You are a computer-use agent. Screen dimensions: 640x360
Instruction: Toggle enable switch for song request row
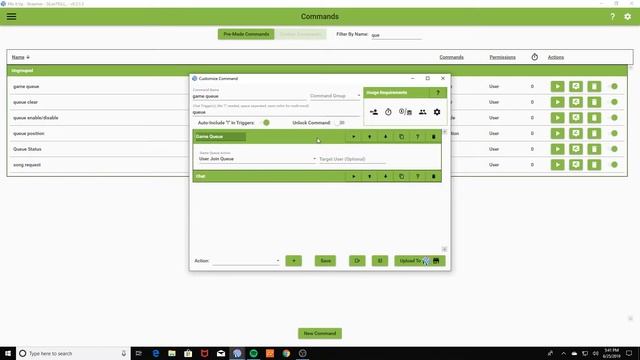click(x=613, y=165)
